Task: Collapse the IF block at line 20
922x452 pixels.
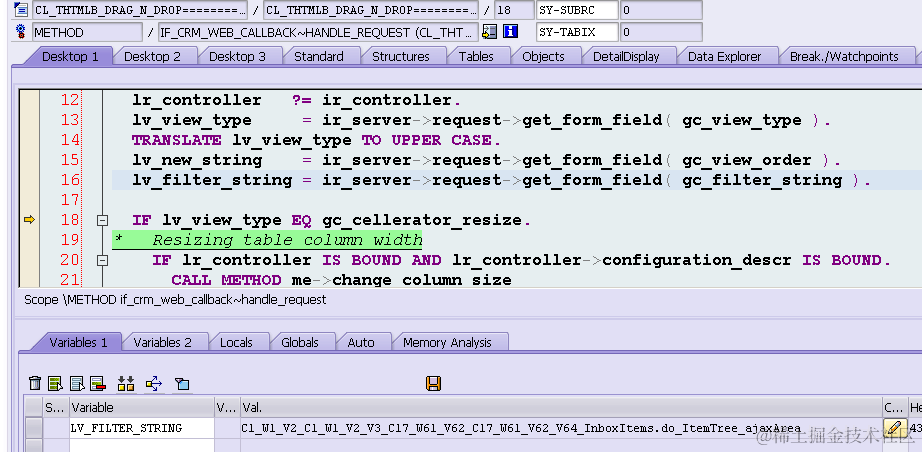Action: (x=103, y=260)
